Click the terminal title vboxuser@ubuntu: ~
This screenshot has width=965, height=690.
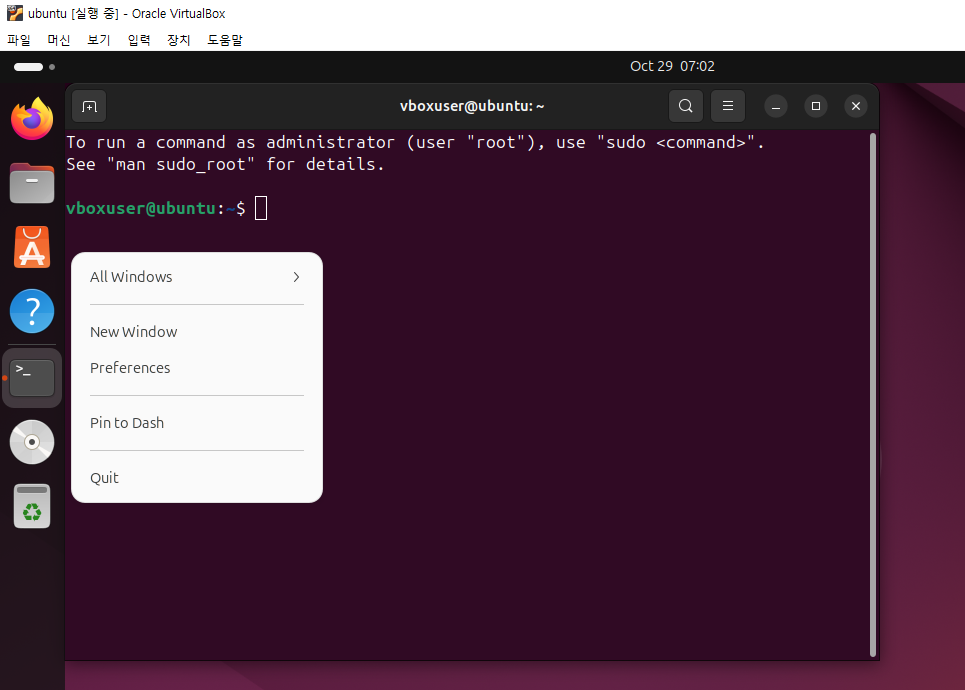tap(472, 106)
